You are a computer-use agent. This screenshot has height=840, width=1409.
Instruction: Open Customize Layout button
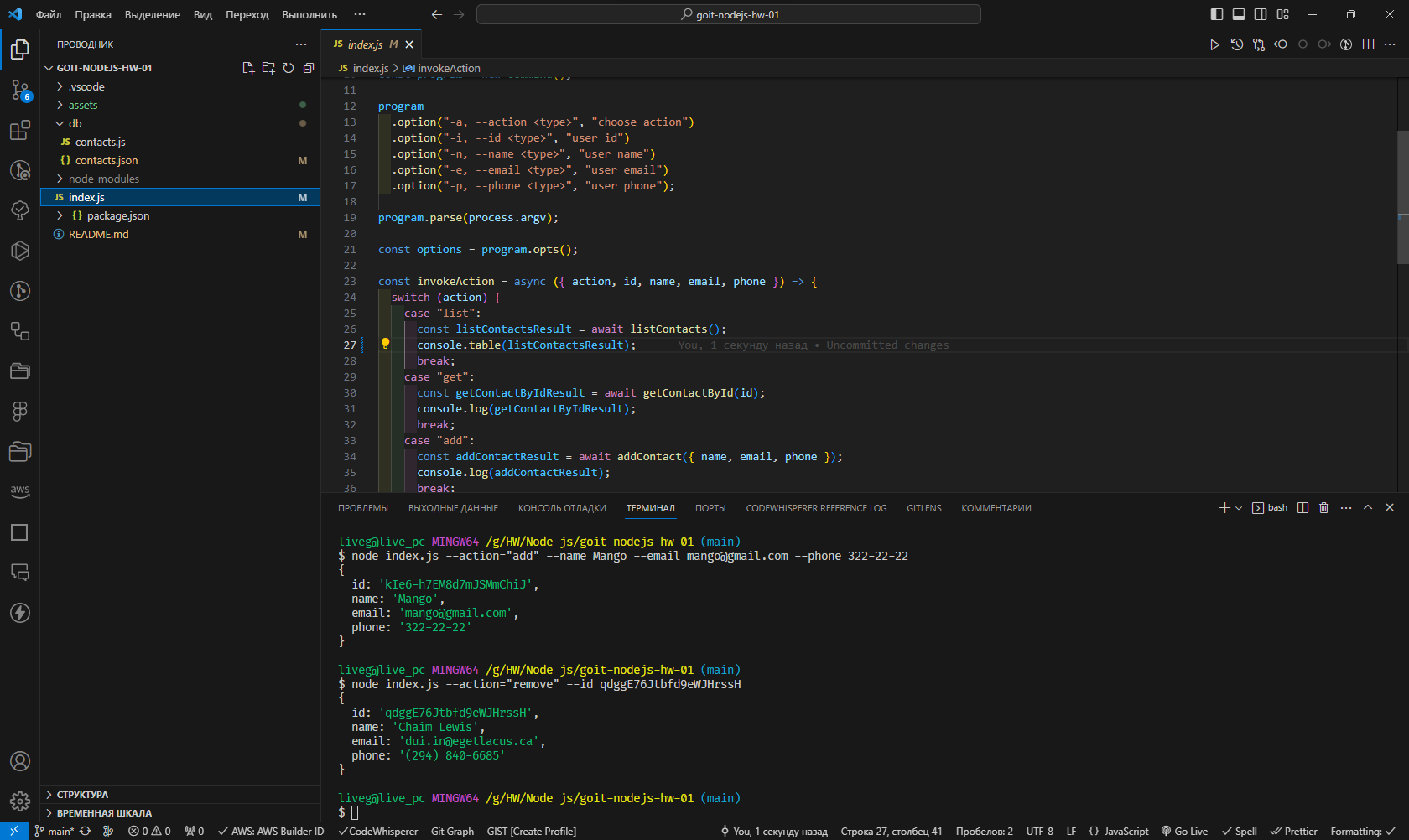[x=1282, y=14]
